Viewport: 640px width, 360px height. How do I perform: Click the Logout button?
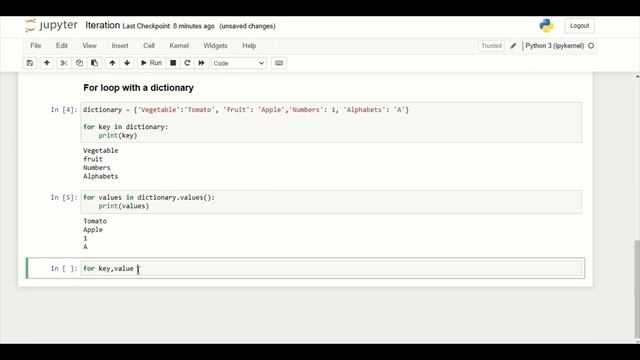coord(580,26)
